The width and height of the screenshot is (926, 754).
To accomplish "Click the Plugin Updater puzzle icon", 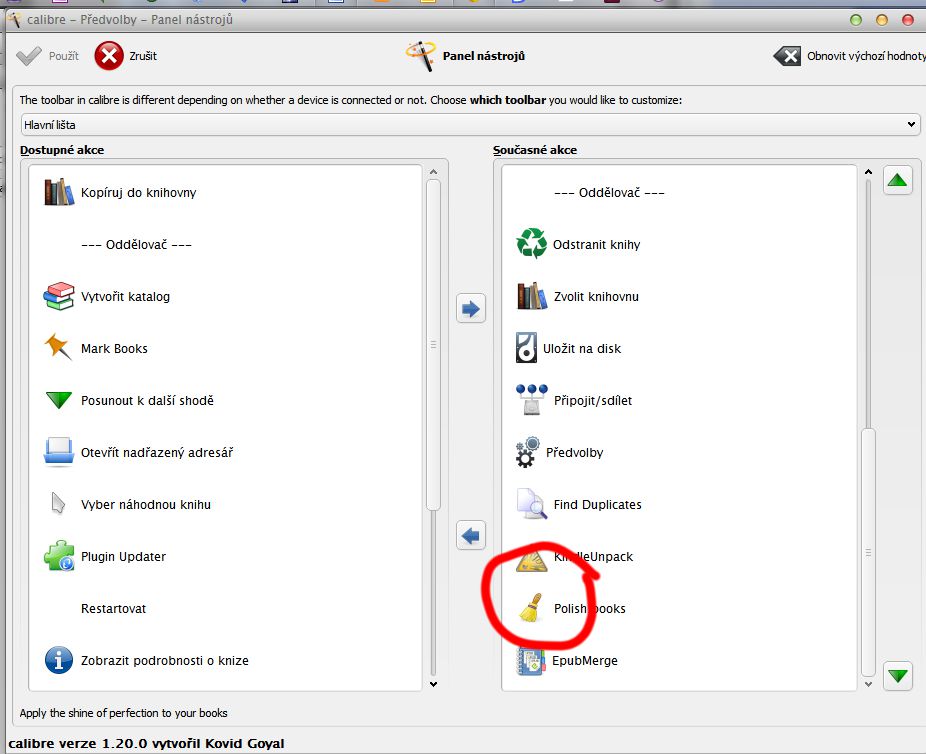I will pos(59,556).
